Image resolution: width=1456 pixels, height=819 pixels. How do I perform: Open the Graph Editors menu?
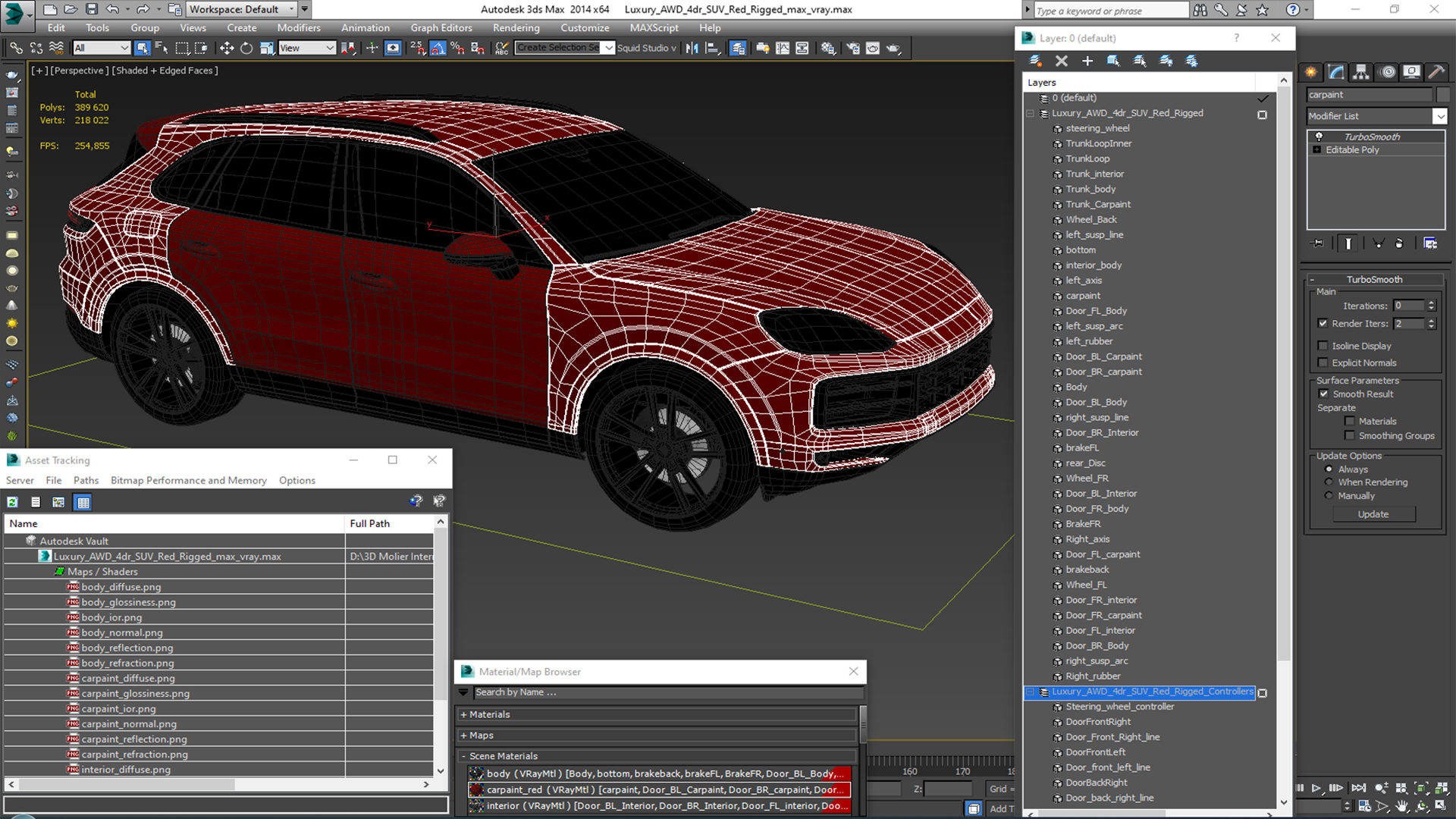(441, 28)
